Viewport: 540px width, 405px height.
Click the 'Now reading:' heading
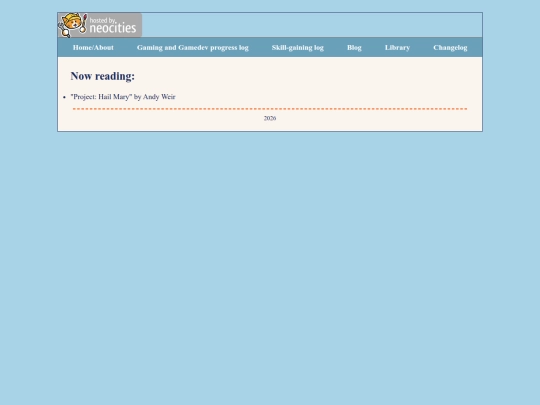pos(103,76)
